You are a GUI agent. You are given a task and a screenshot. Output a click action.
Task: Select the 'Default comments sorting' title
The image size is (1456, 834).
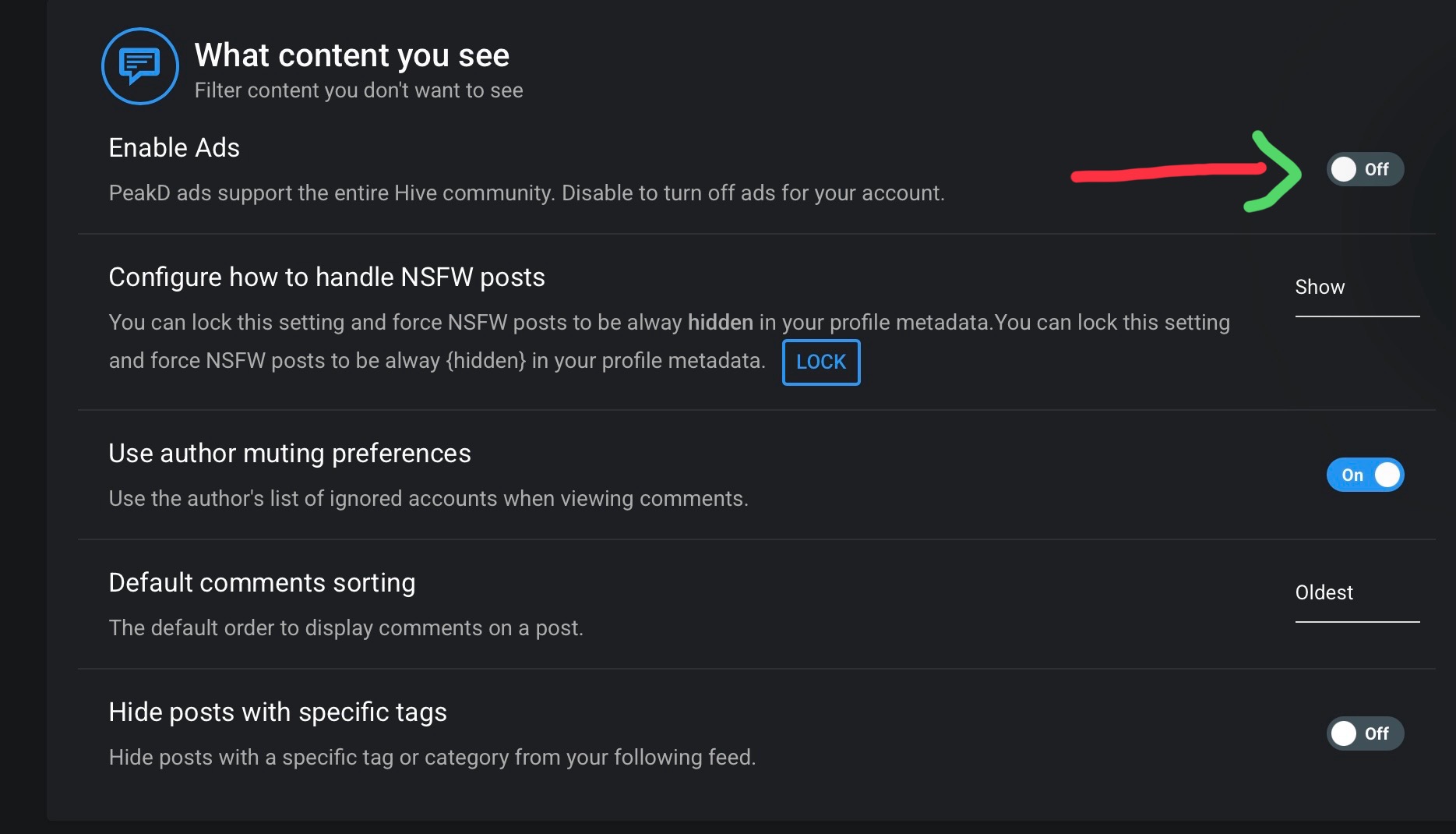(262, 582)
